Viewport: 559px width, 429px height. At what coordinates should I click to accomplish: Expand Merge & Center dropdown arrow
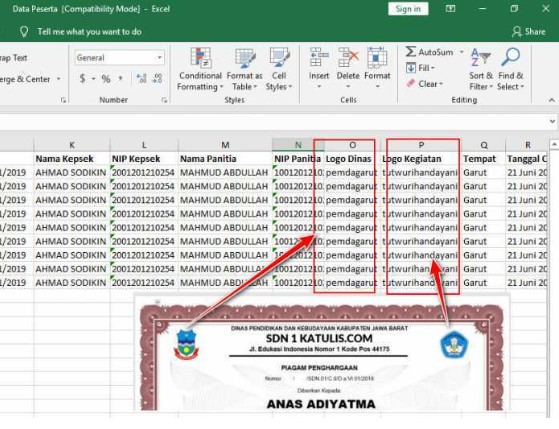(x=59, y=79)
